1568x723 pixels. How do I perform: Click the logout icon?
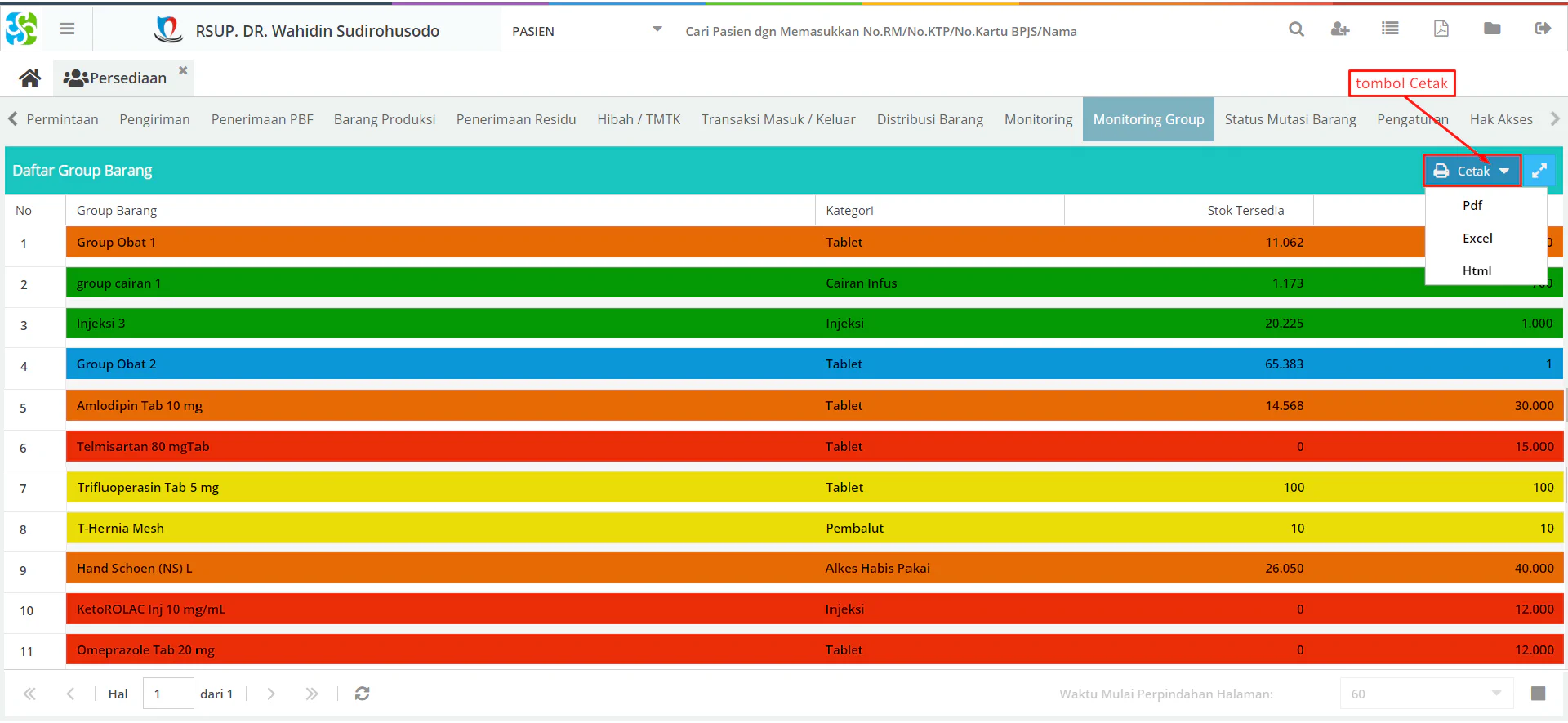(1543, 29)
